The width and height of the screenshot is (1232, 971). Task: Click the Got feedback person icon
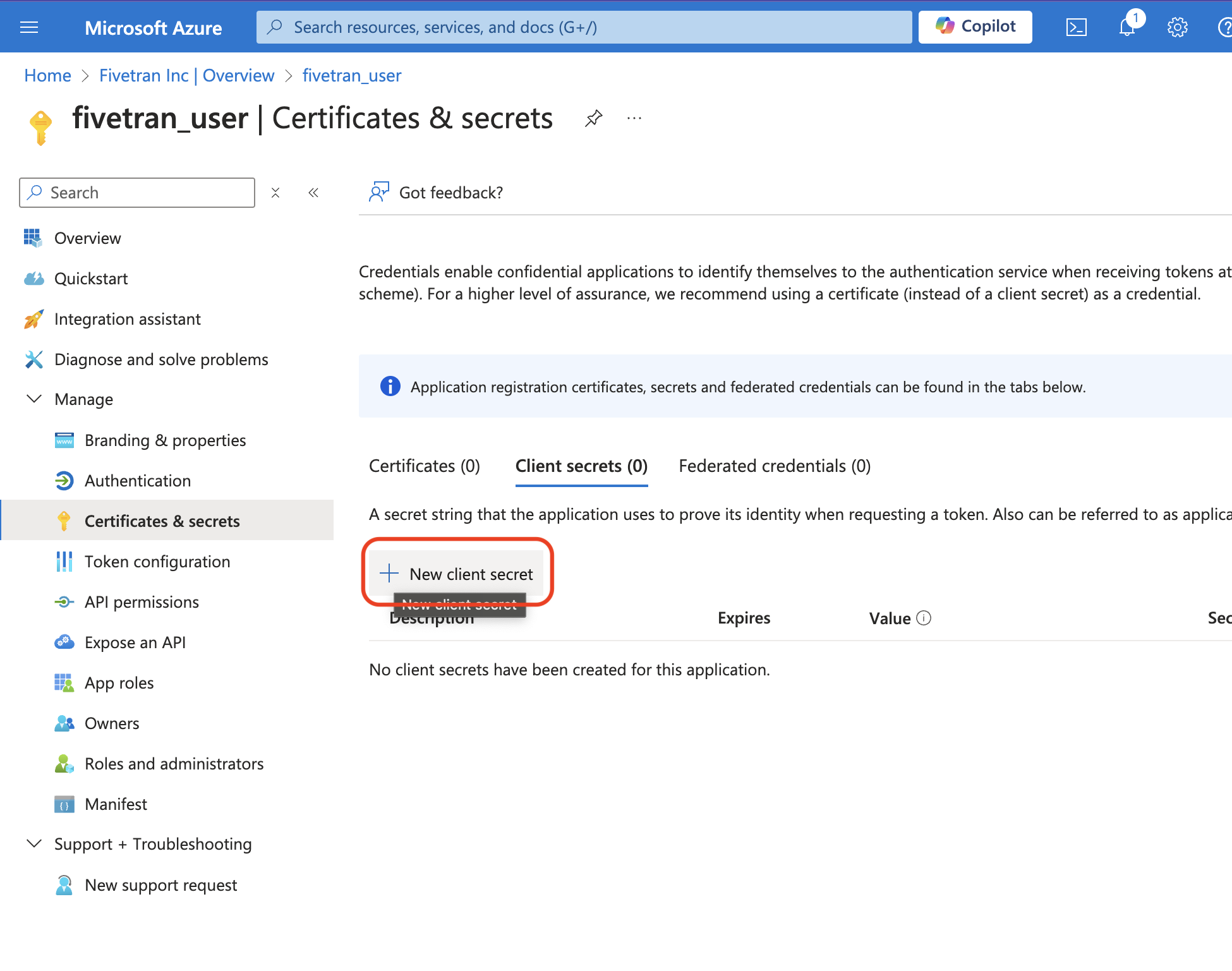point(378,192)
